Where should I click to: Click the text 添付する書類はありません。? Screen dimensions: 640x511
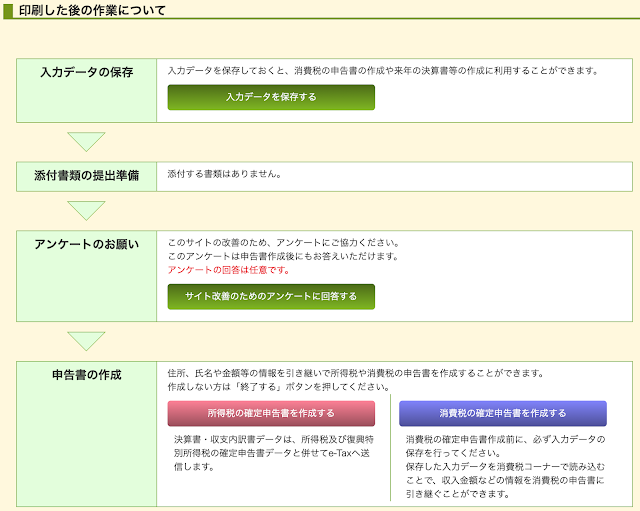click(x=224, y=174)
